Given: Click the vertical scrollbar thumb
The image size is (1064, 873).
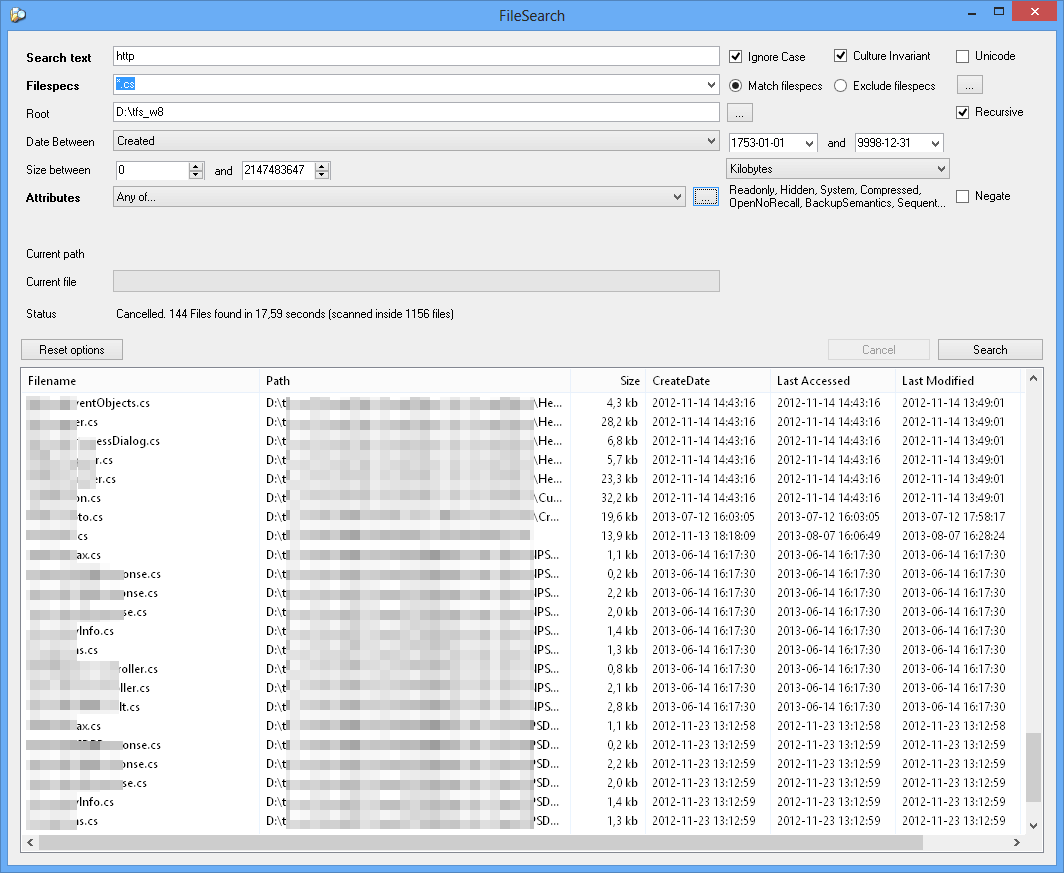Looking at the screenshot, I should [x=1033, y=767].
